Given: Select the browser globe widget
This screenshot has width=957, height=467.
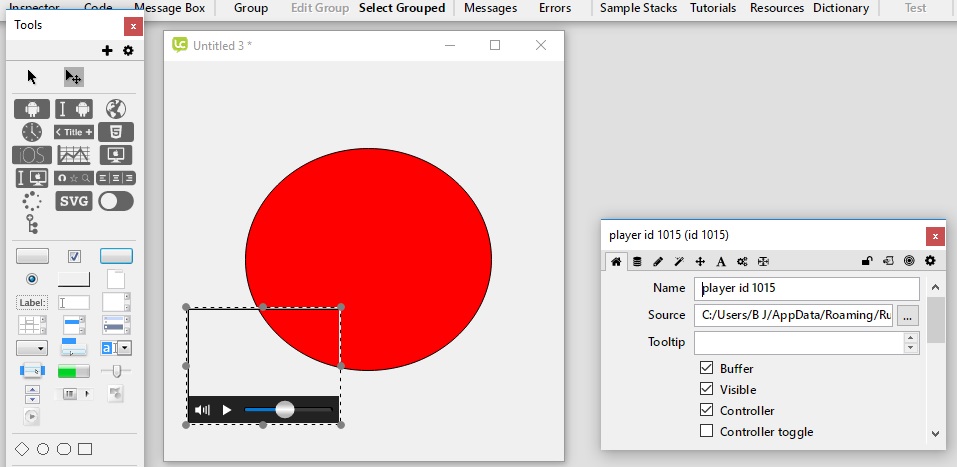Looking at the screenshot, I should 115,109.
